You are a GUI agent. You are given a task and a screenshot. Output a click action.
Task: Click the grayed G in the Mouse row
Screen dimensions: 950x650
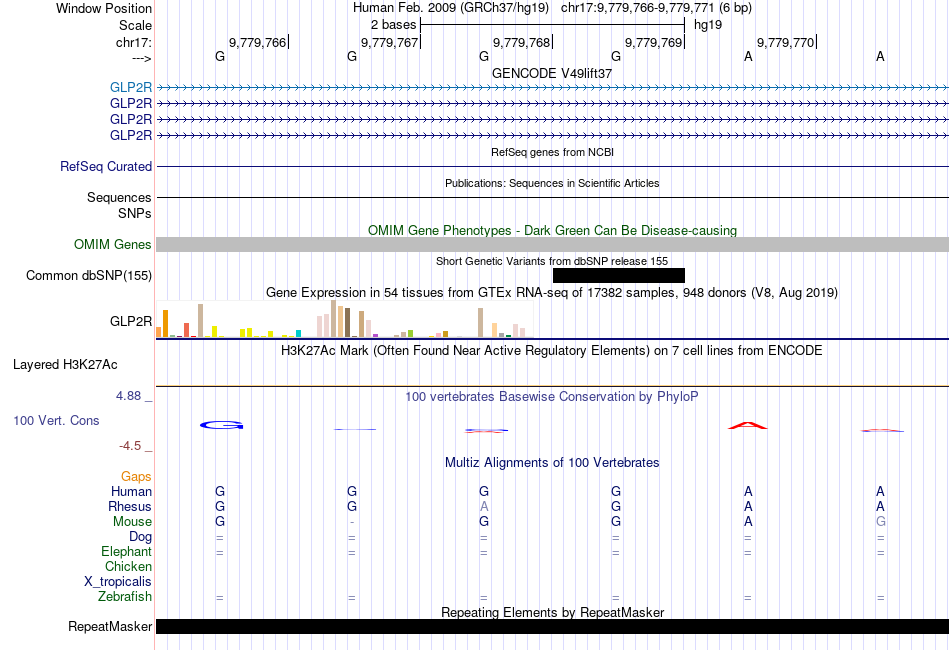click(880, 522)
